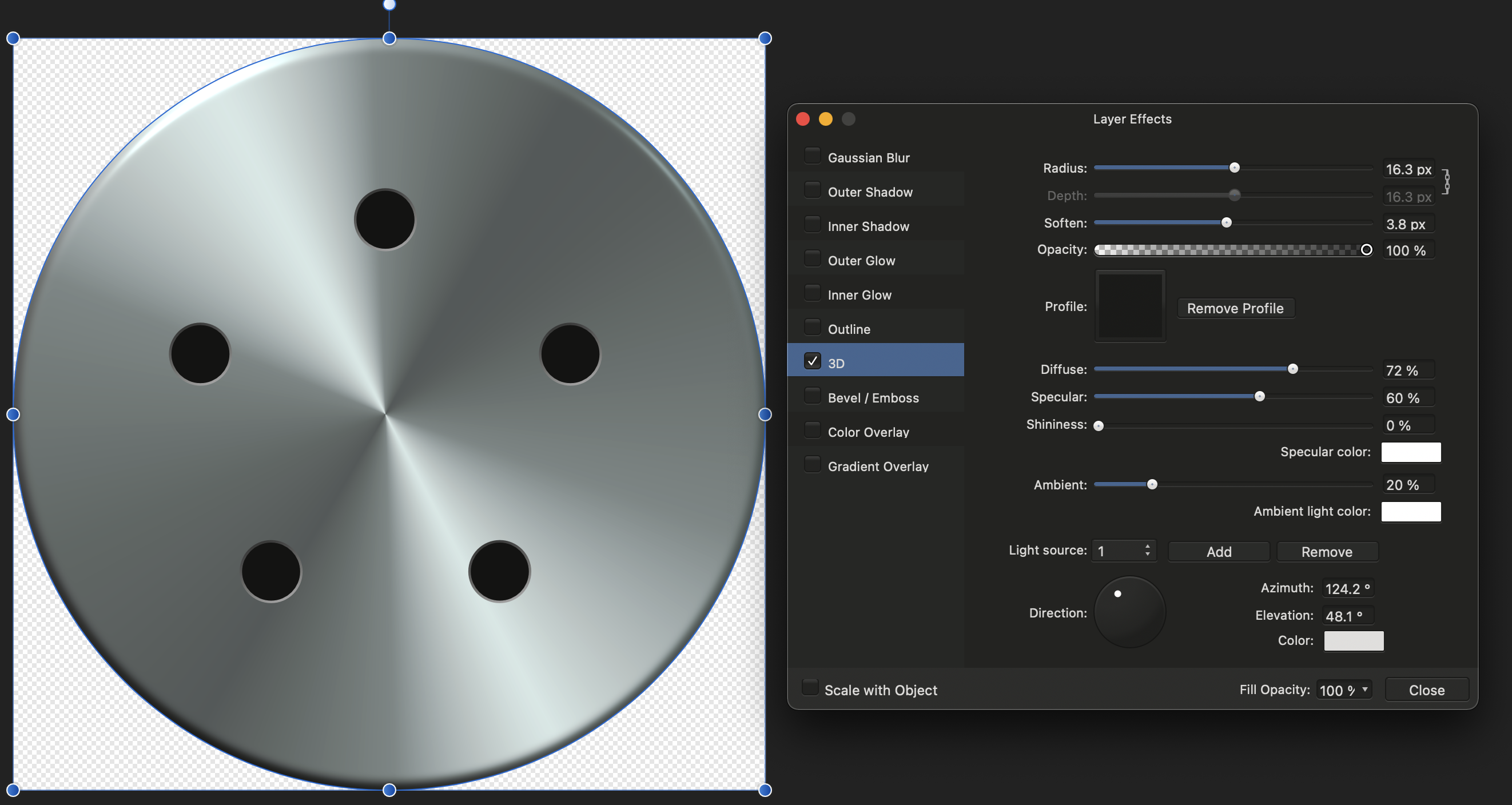The image size is (1512, 805).
Task: Click the Remove Profile button
Action: coord(1235,308)
